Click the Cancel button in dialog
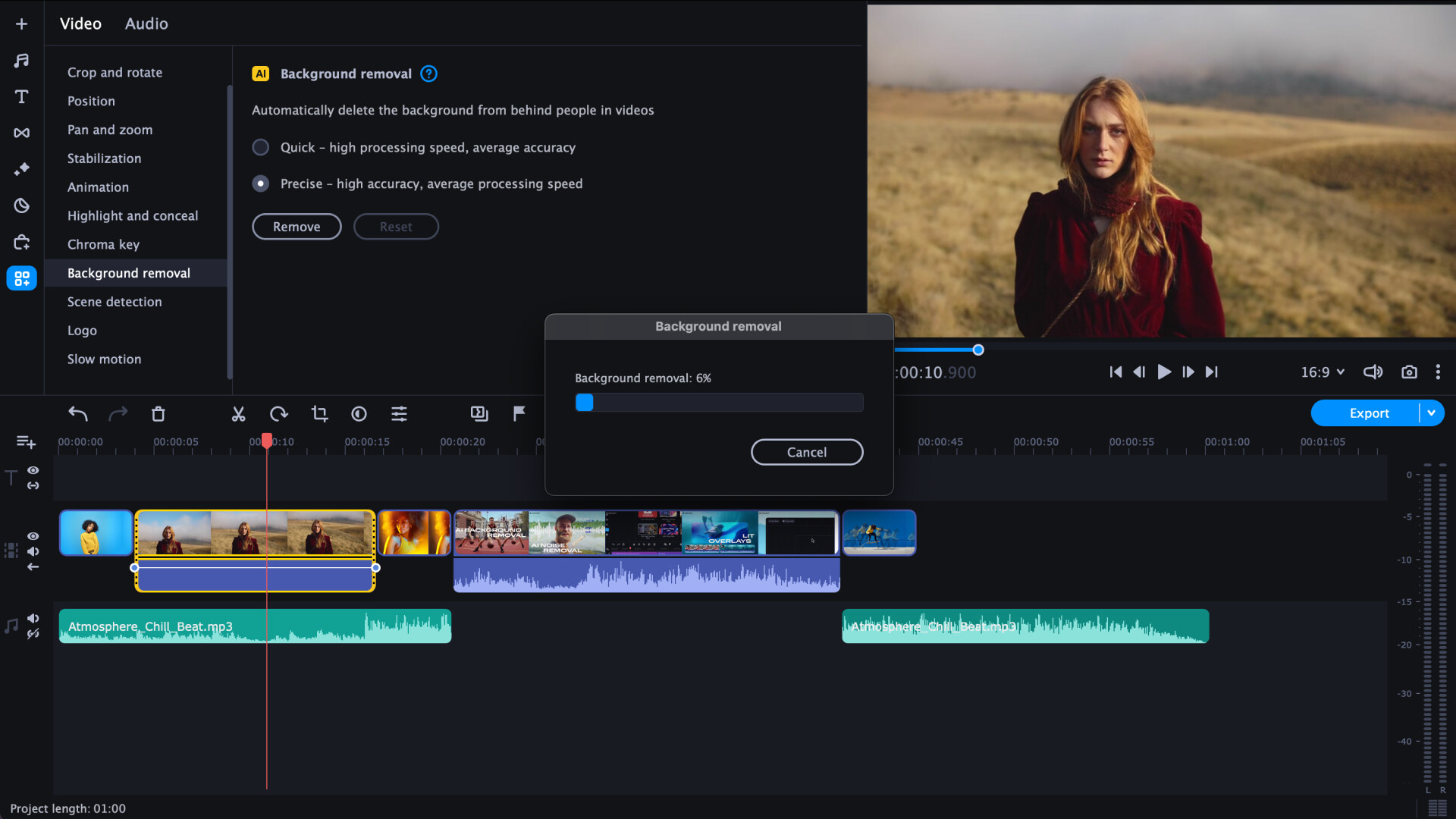 pyautogui.click(x=807, y=452)
